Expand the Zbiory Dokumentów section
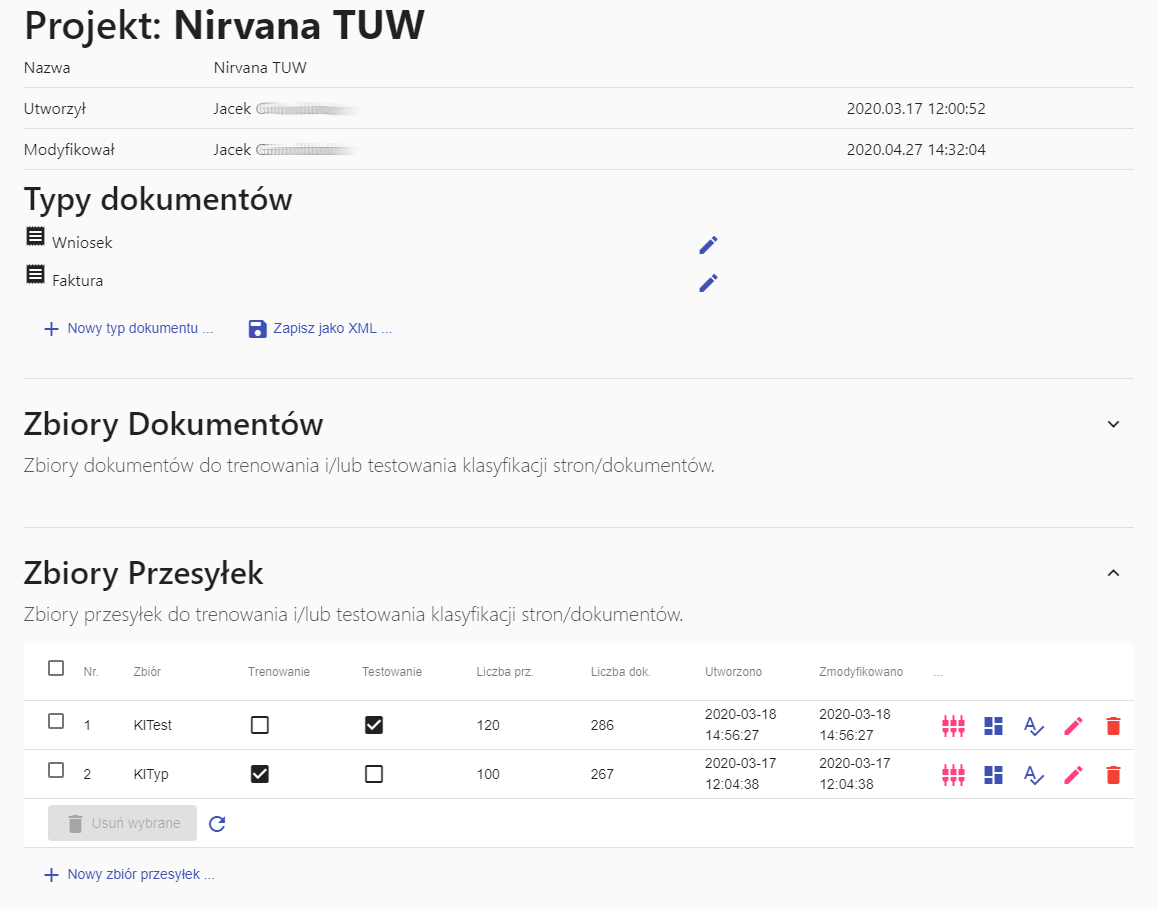This screenshot has height=909, width=1158. [x=1112, y=424]
